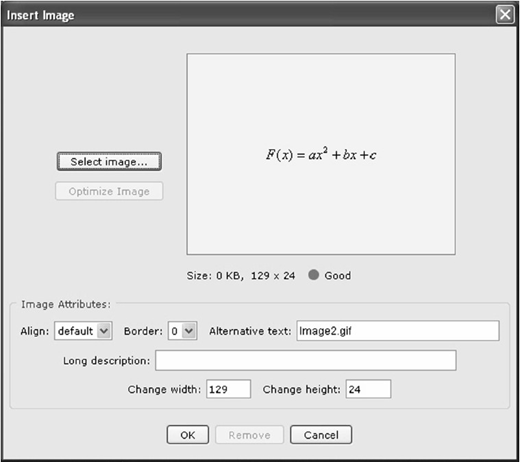Screen dimensions: 520x462
Task: Click the disabled Remove button
Action: point(249,435)
